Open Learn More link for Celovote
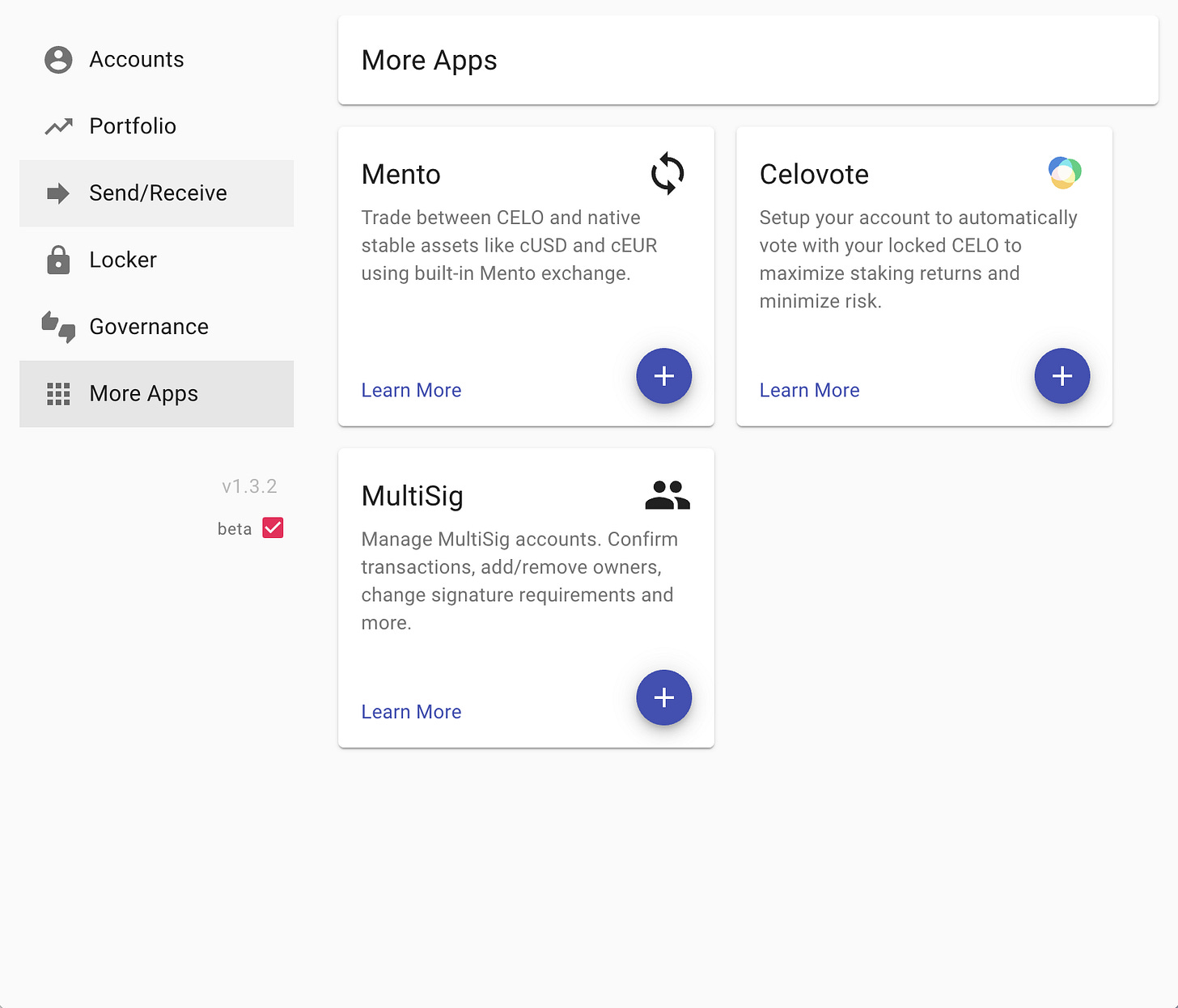 tap(809, 390)
